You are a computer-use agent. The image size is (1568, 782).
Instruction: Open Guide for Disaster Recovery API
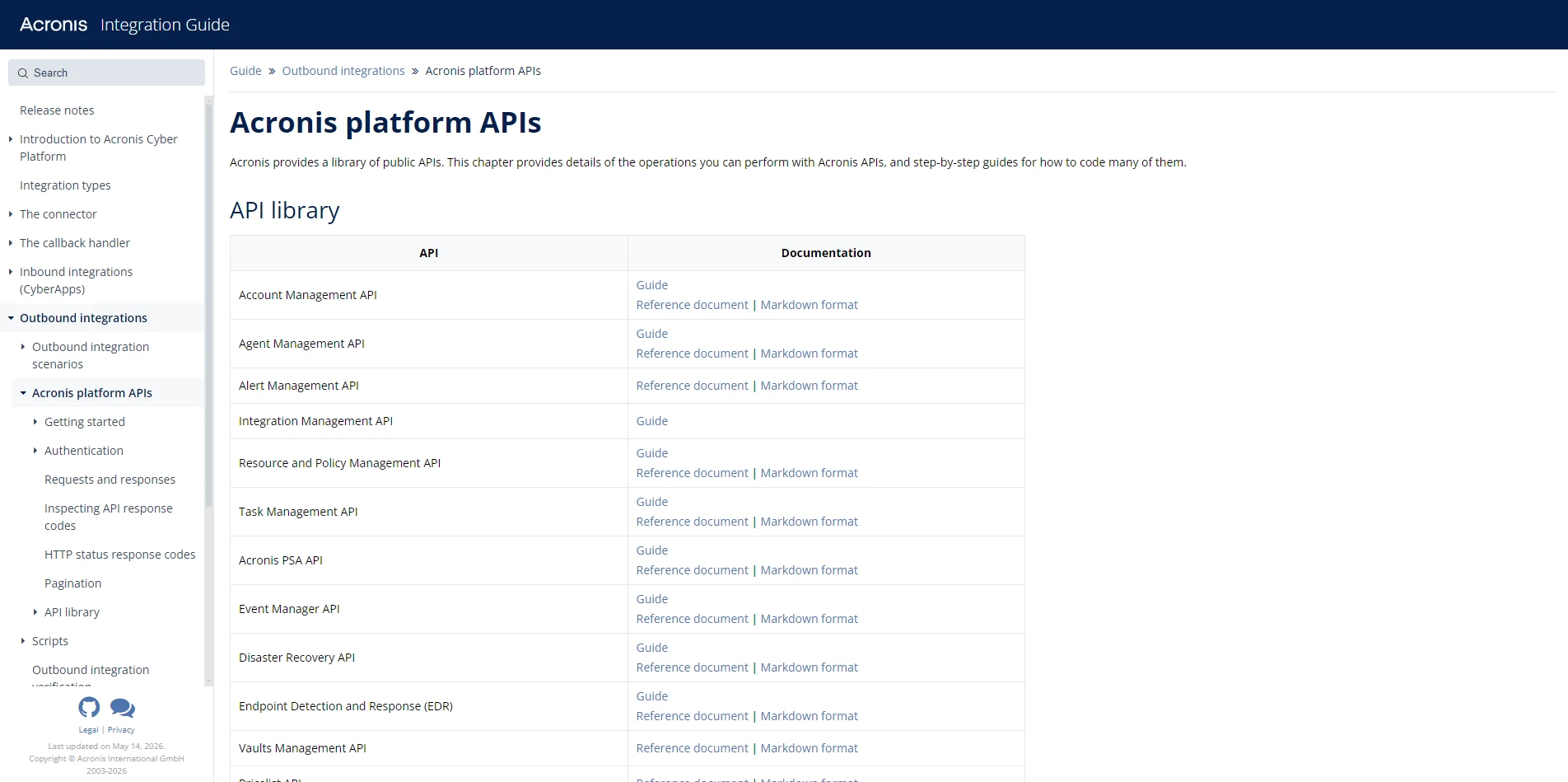[x=651, y=648]
